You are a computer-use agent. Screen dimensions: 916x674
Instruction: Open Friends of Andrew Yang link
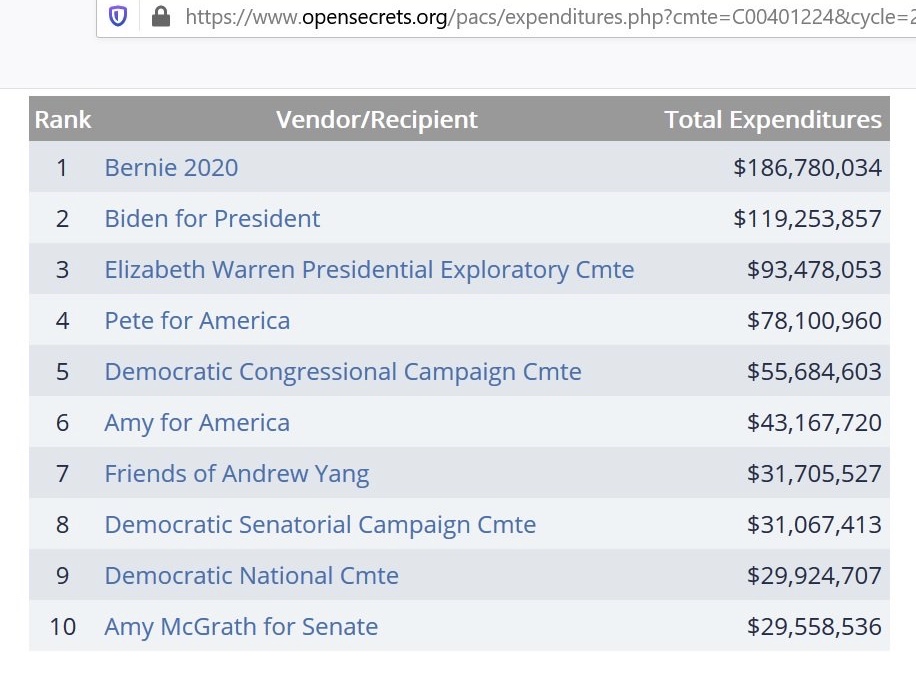pos(237,473)
